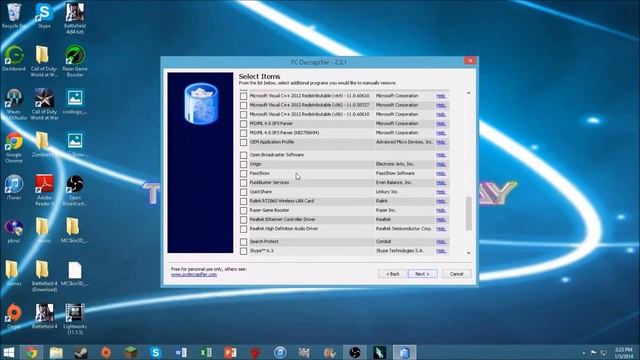Check the OEM Application Profile checkbox
Image resolution: width=640 pixels, height=360 pixels.
[244, 142]
